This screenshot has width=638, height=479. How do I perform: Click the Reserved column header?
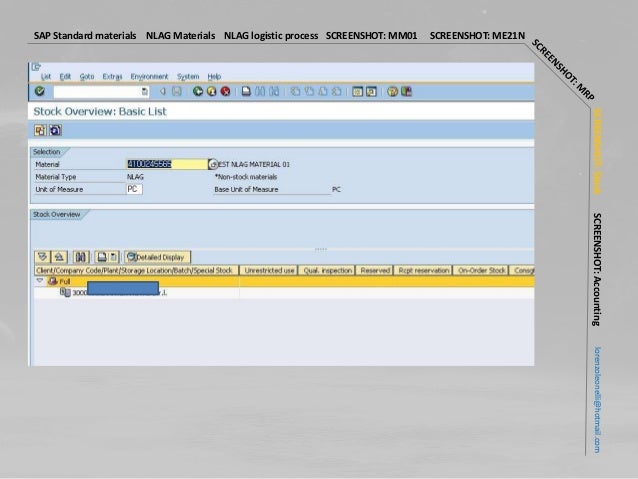[375, 270]
